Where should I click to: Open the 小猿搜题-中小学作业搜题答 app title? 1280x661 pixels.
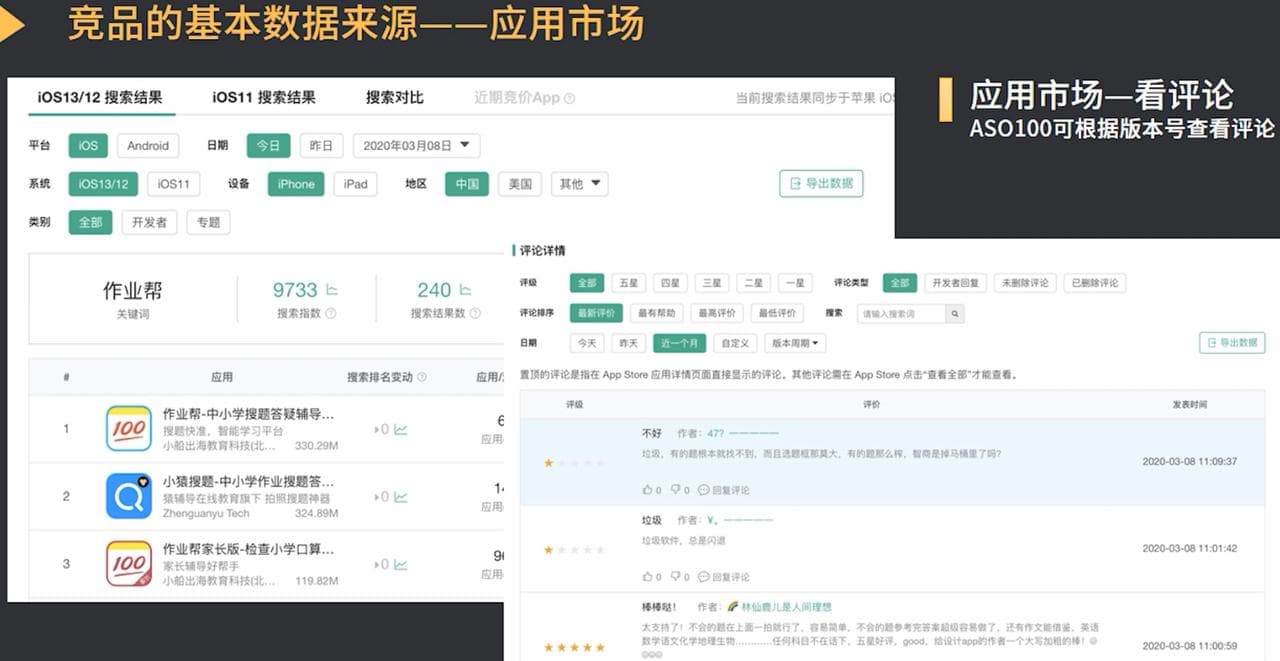click(x=248, y=481)
